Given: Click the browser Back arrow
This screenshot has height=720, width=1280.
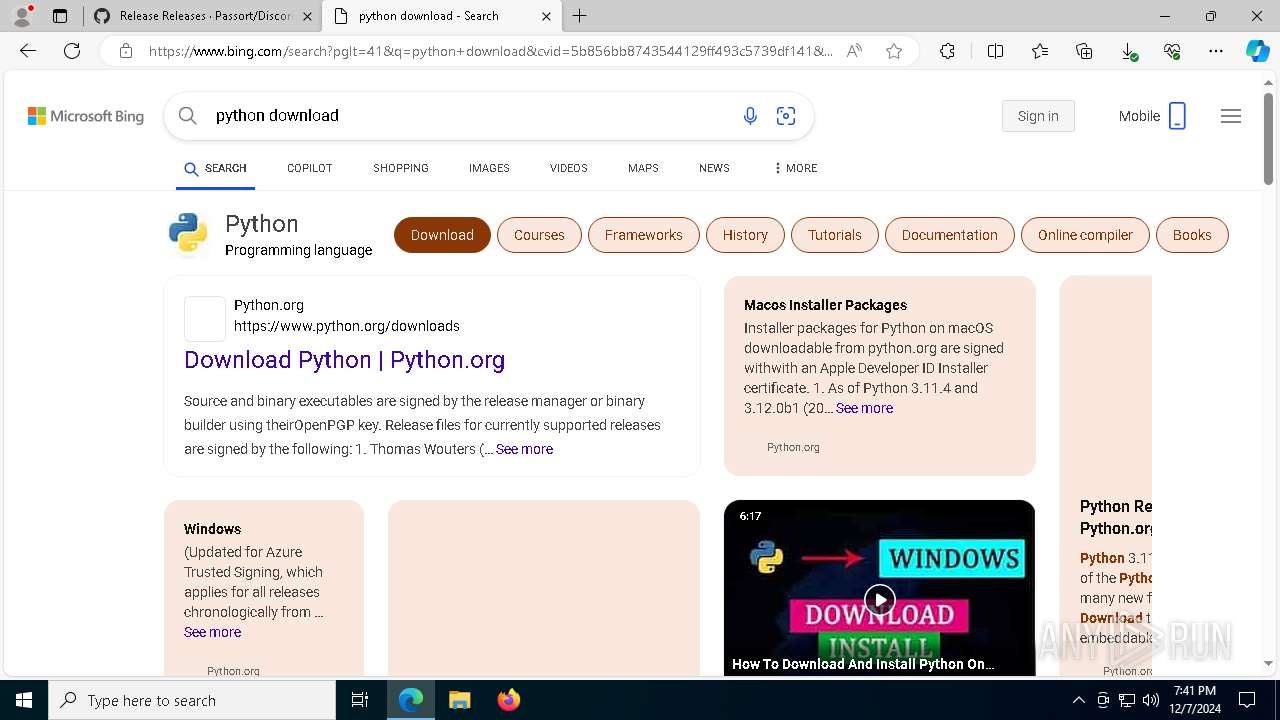Looking at the screenshot, I should (28, 51).
